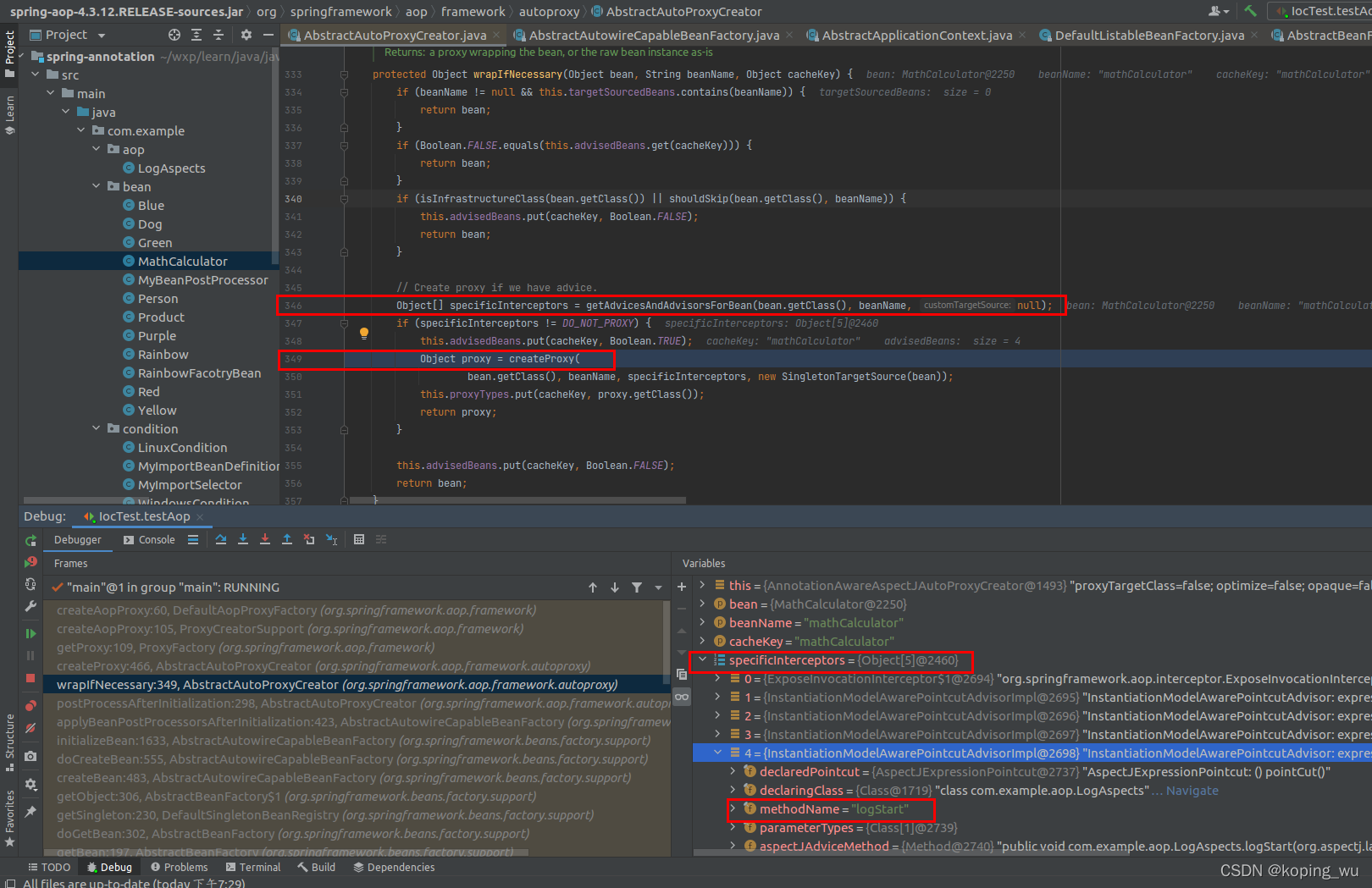Viewport: 1372px width, 888px height.
Task: Collapse the bean folder in Project tree
Action: pos(97,186)
